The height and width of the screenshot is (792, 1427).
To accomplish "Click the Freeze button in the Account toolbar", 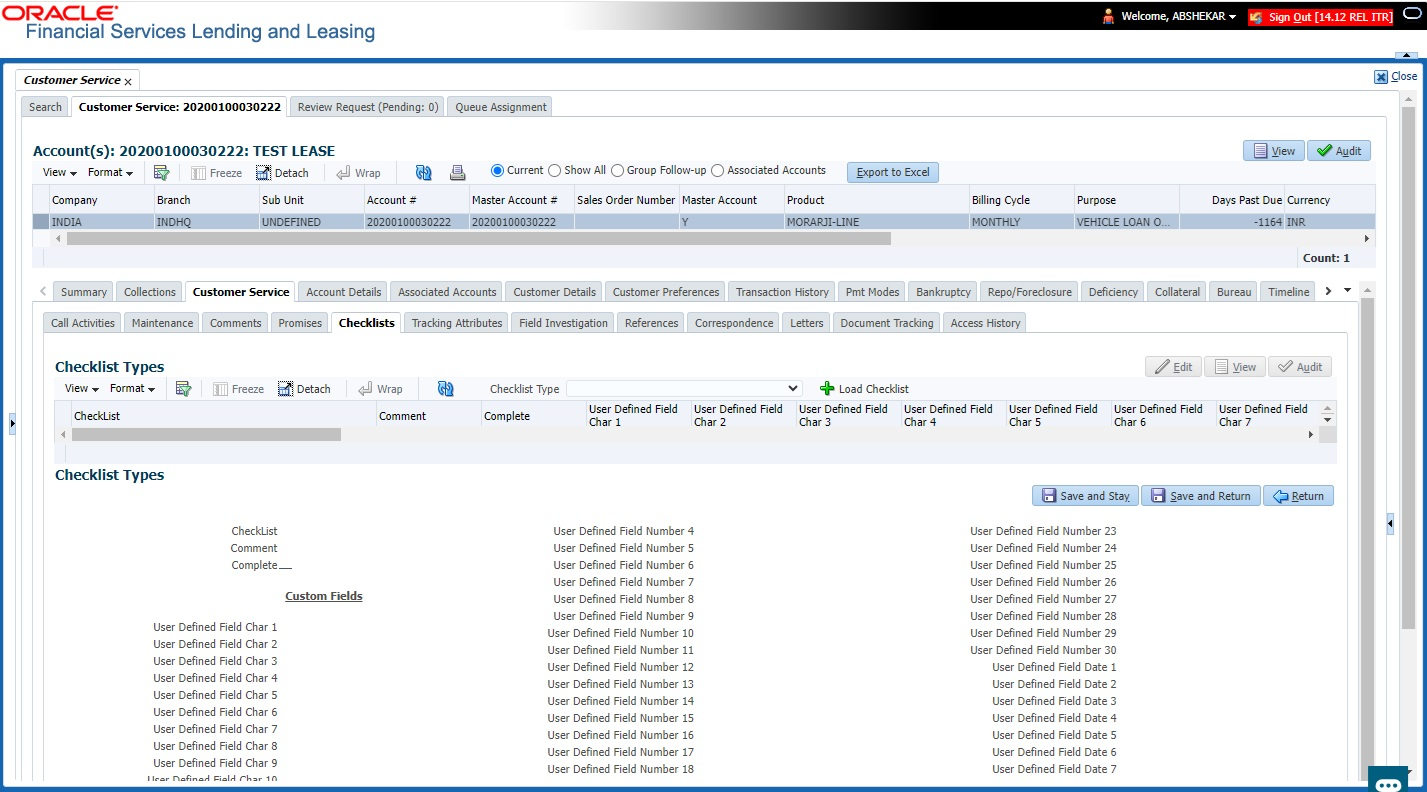I will [x=217, y=173].
